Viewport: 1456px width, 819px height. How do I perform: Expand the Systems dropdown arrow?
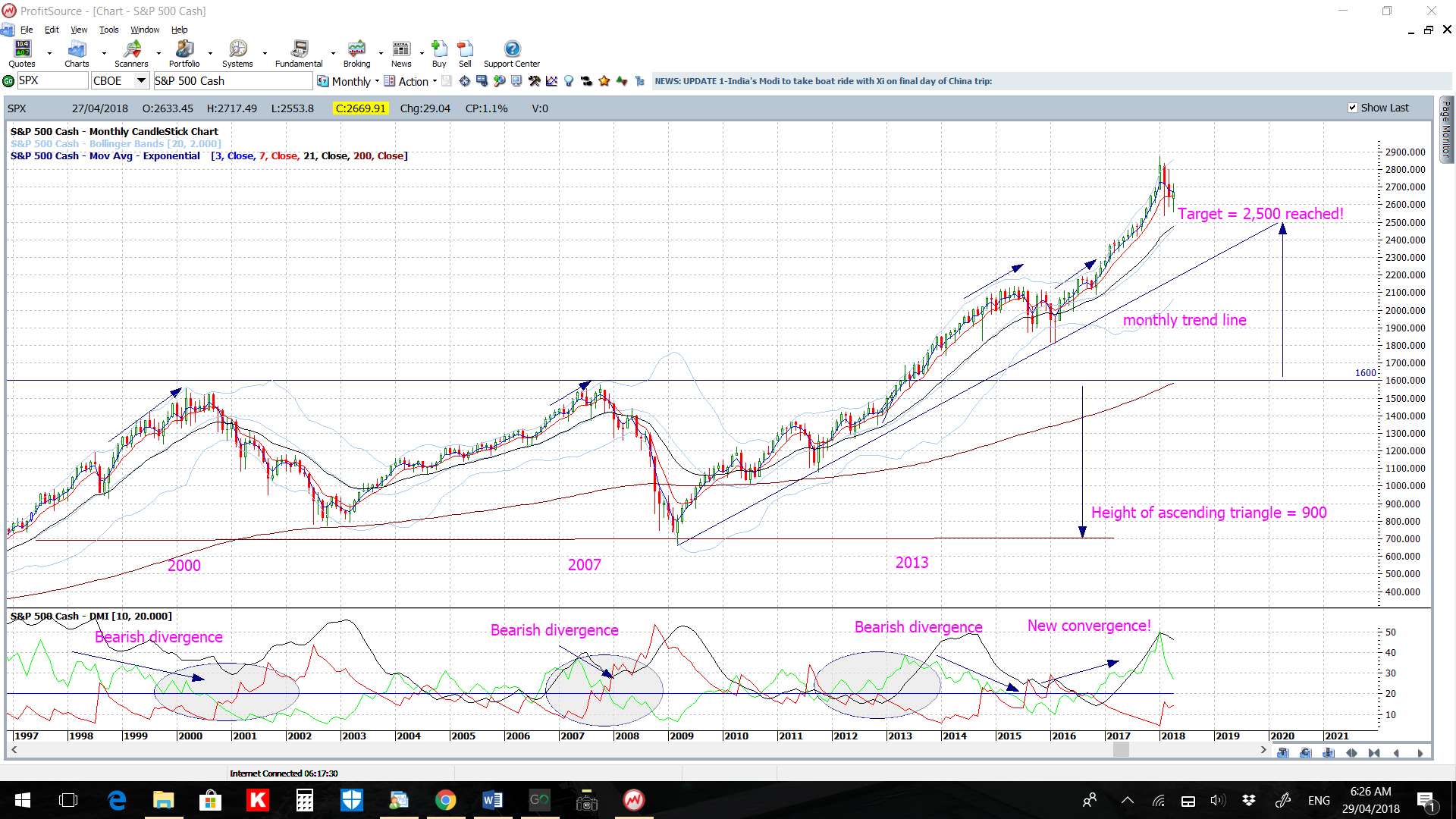[x=265, y=54]
